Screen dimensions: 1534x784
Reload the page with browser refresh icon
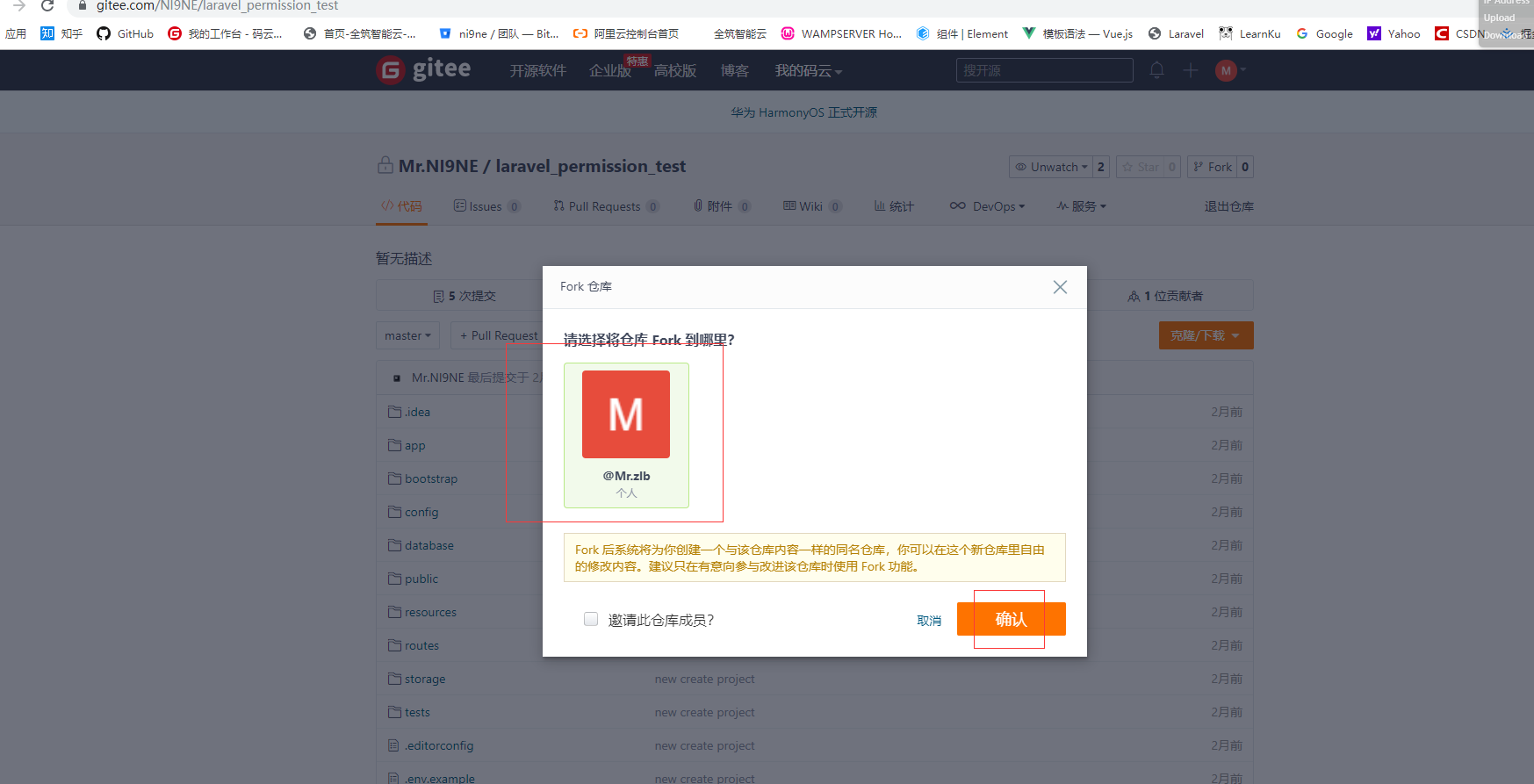[x=47, y=6]
